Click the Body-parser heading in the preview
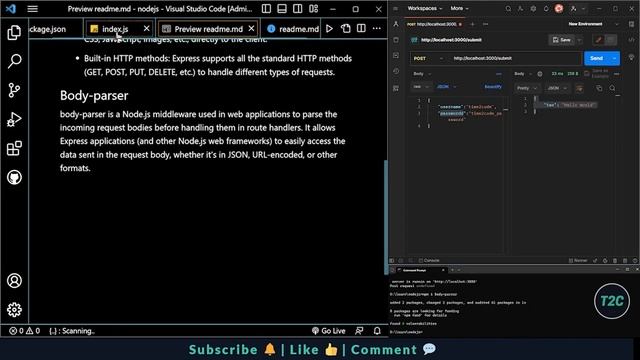Image resolution: width=640 pixels, height=360 pixels. pyautogui.click(x=94, y=96)
